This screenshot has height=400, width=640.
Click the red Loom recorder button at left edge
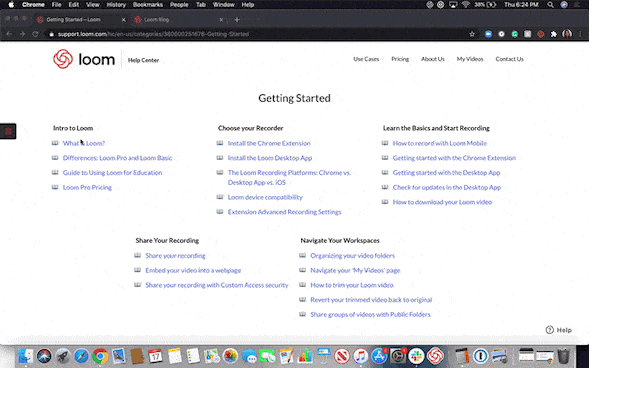8,131
